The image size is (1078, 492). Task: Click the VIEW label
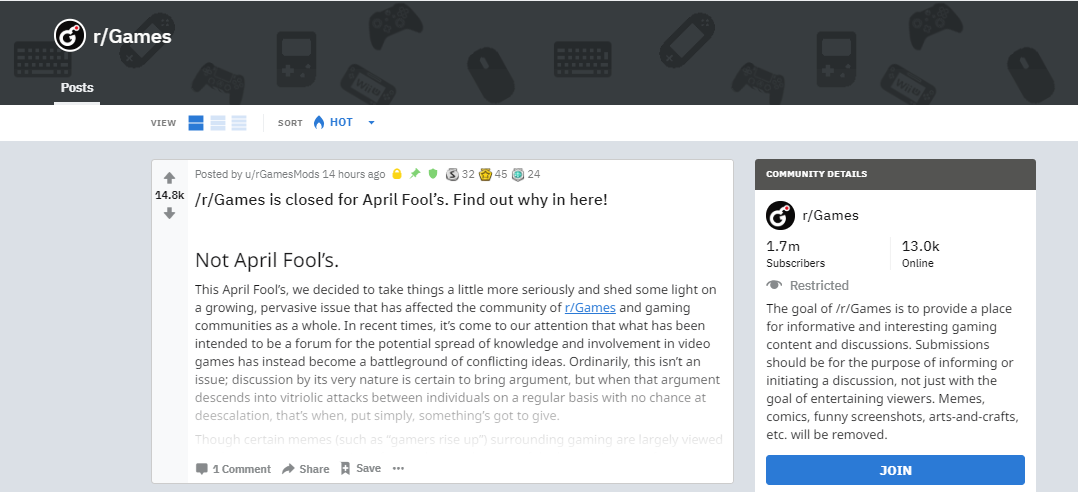tap(164, 123)
